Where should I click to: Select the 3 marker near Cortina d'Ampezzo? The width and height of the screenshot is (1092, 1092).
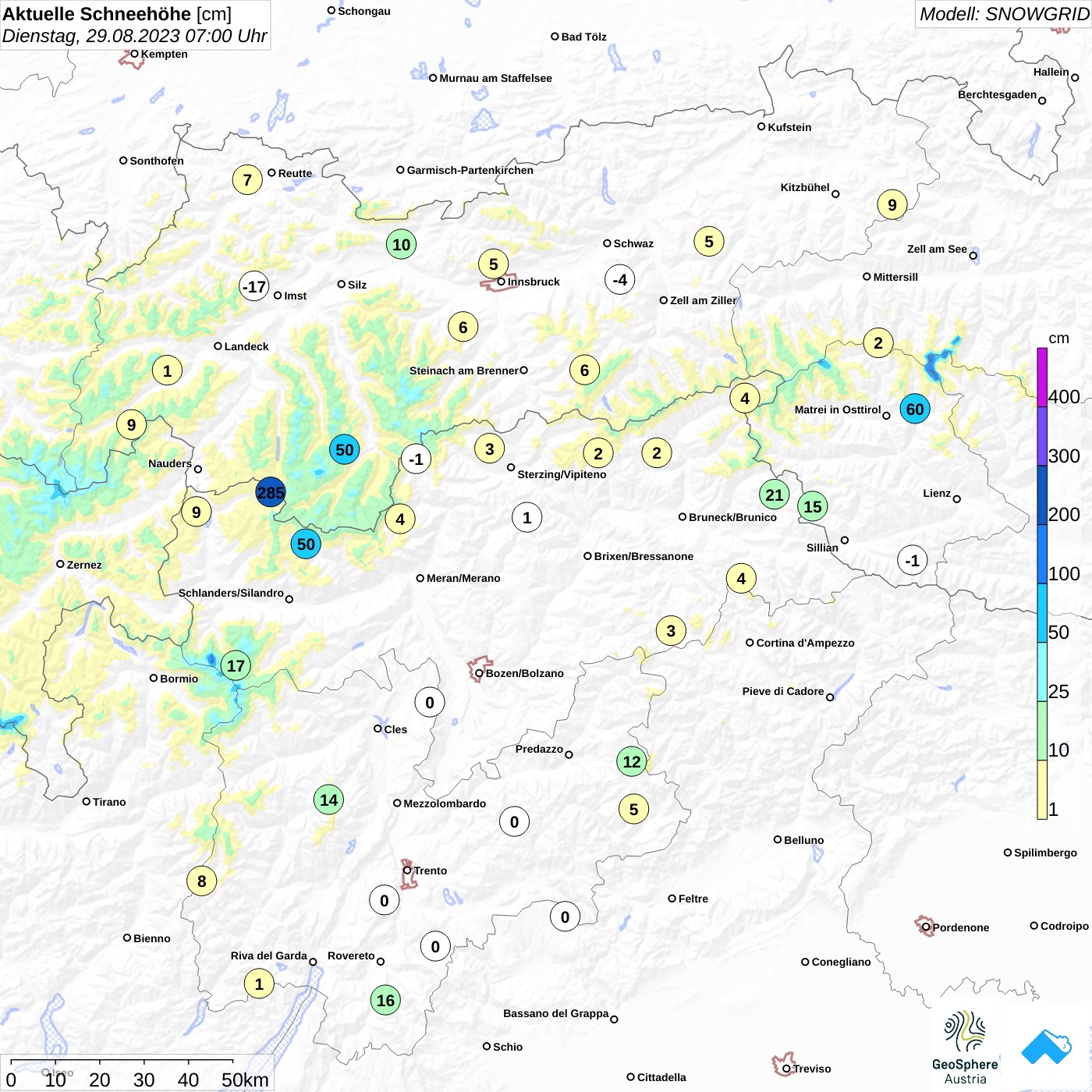pyautogui.click(x=671, y=630)
